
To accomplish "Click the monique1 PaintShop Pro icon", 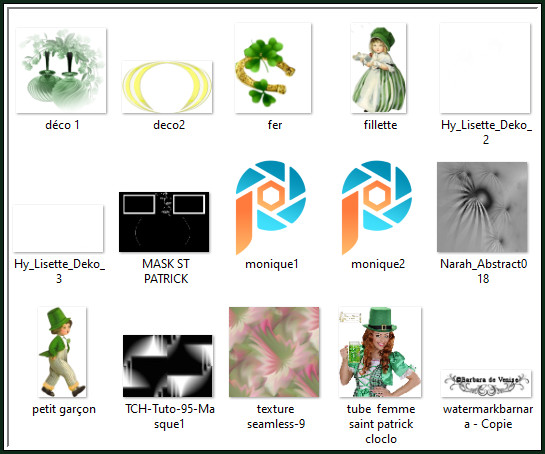I will point(271,208).
